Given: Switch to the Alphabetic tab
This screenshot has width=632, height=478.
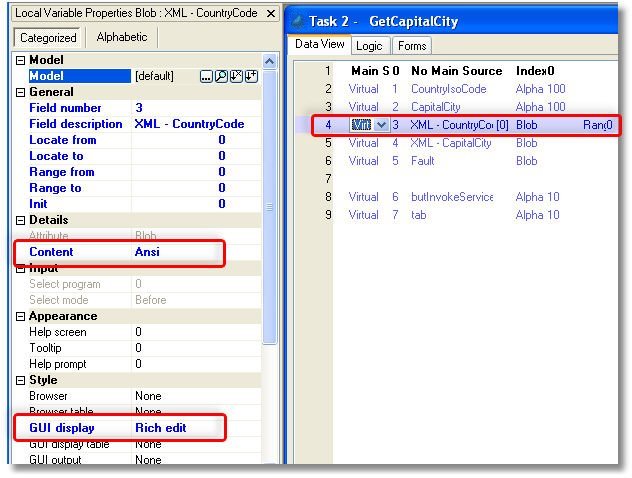Looking at the screenshot, I should pyautogui.click(x=122, y=37).
